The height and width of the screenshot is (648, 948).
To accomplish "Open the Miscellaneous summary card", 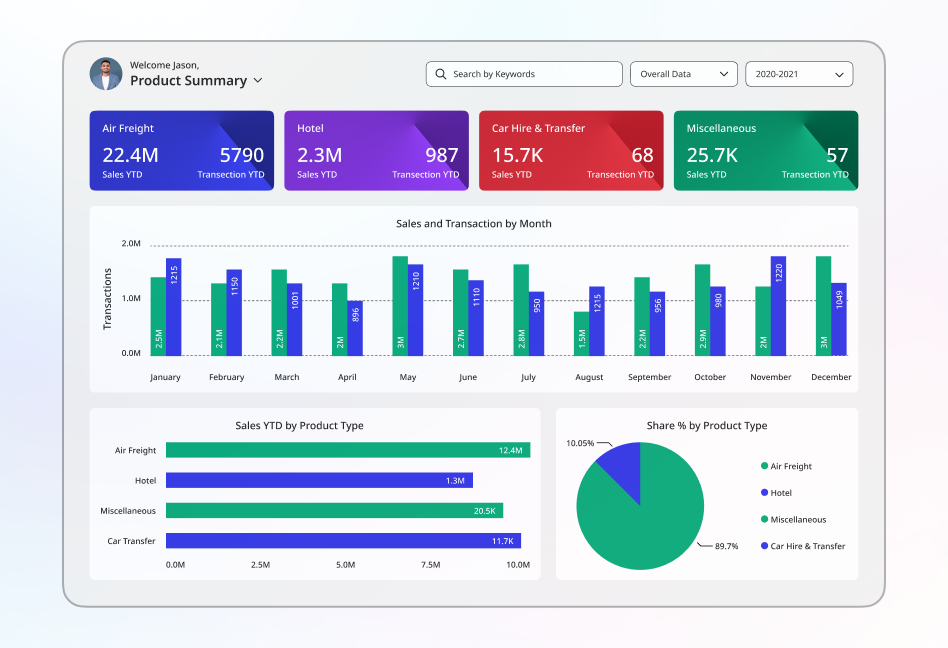I will [x=766, y=151].
